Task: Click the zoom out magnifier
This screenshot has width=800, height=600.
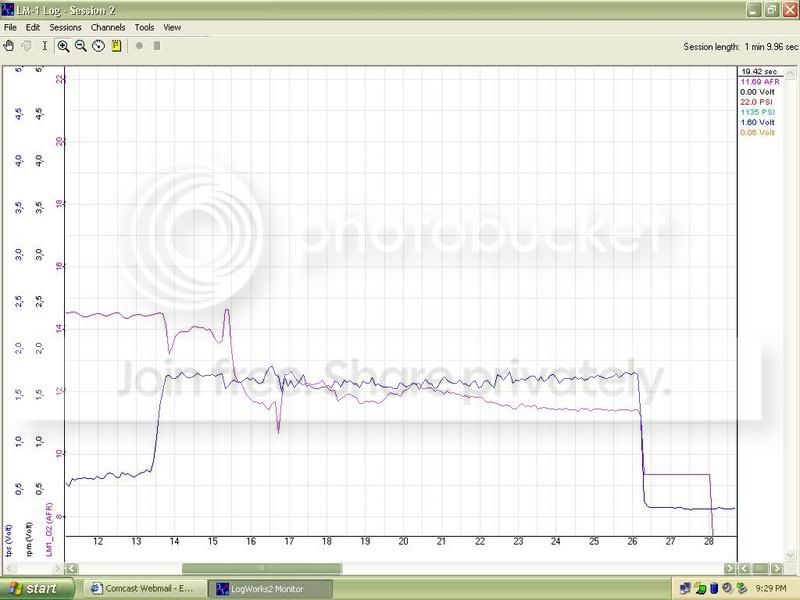Action: [81, 46]
